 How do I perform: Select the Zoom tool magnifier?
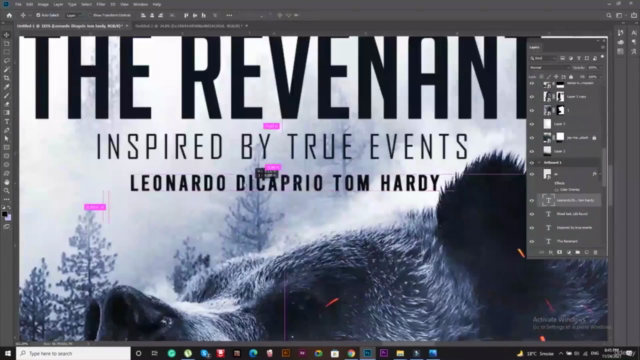click(x=7, y=191)
